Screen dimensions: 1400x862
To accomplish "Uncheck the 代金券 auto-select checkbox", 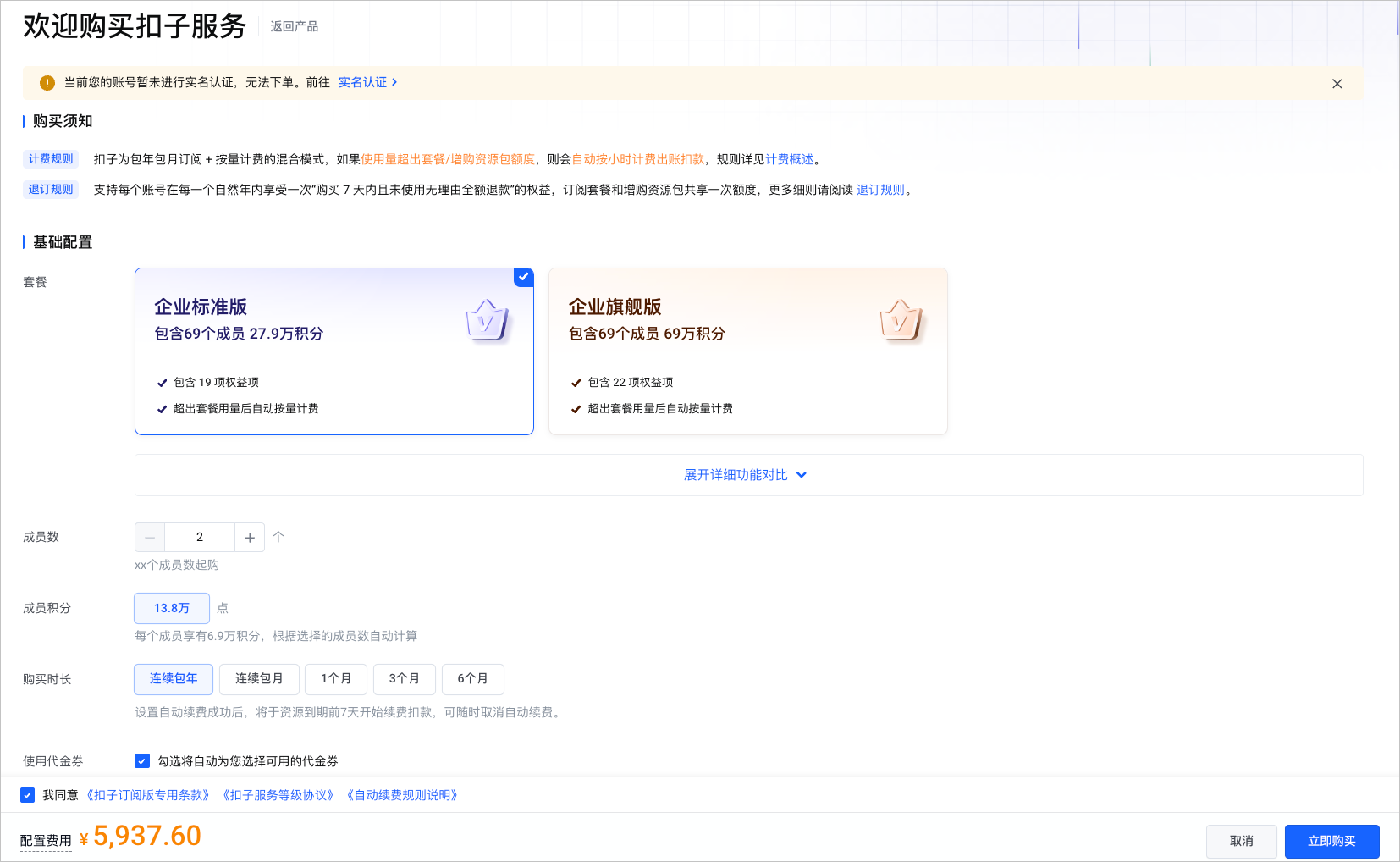I will (x=141, y=760).
